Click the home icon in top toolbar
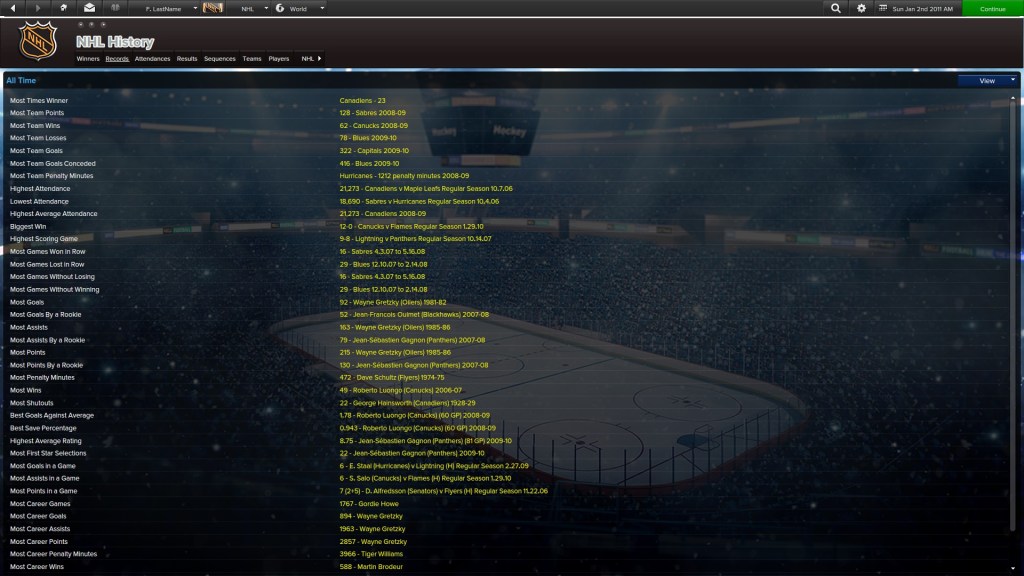 click(64, 8)
